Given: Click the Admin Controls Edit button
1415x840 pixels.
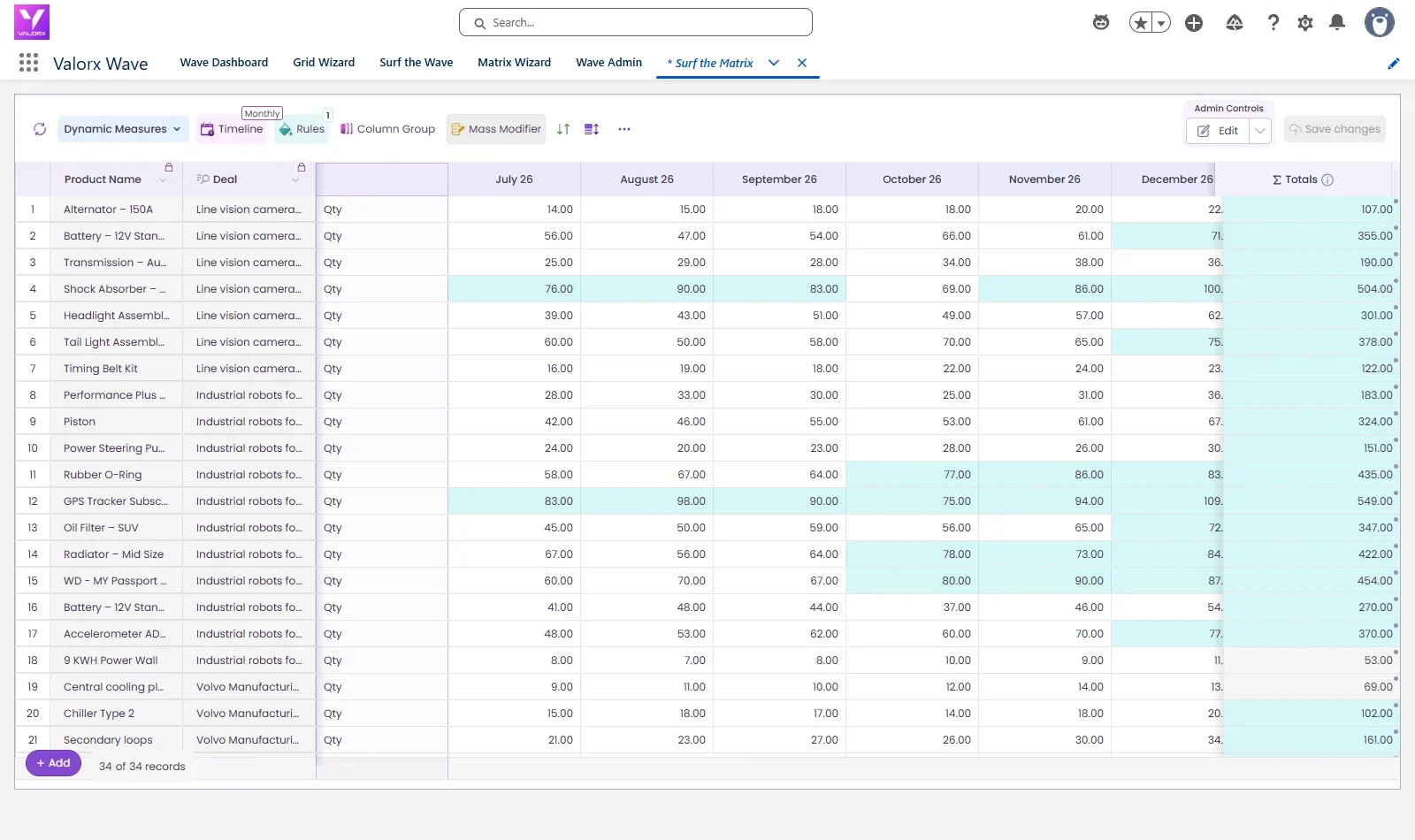Looking at the screenshot, I should (x=1218, y=131).
